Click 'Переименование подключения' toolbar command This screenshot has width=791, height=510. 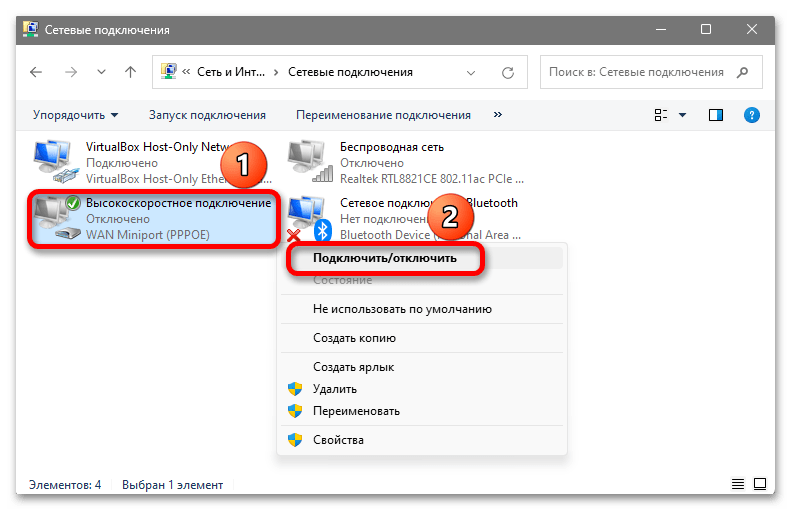pos(383,115)
